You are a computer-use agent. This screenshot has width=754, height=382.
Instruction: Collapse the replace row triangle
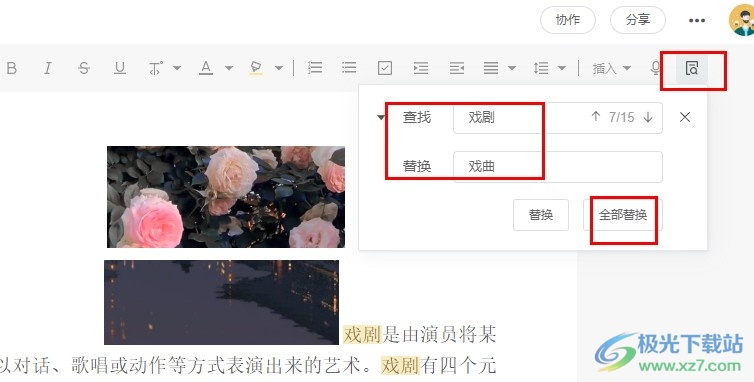coord(381,117)
